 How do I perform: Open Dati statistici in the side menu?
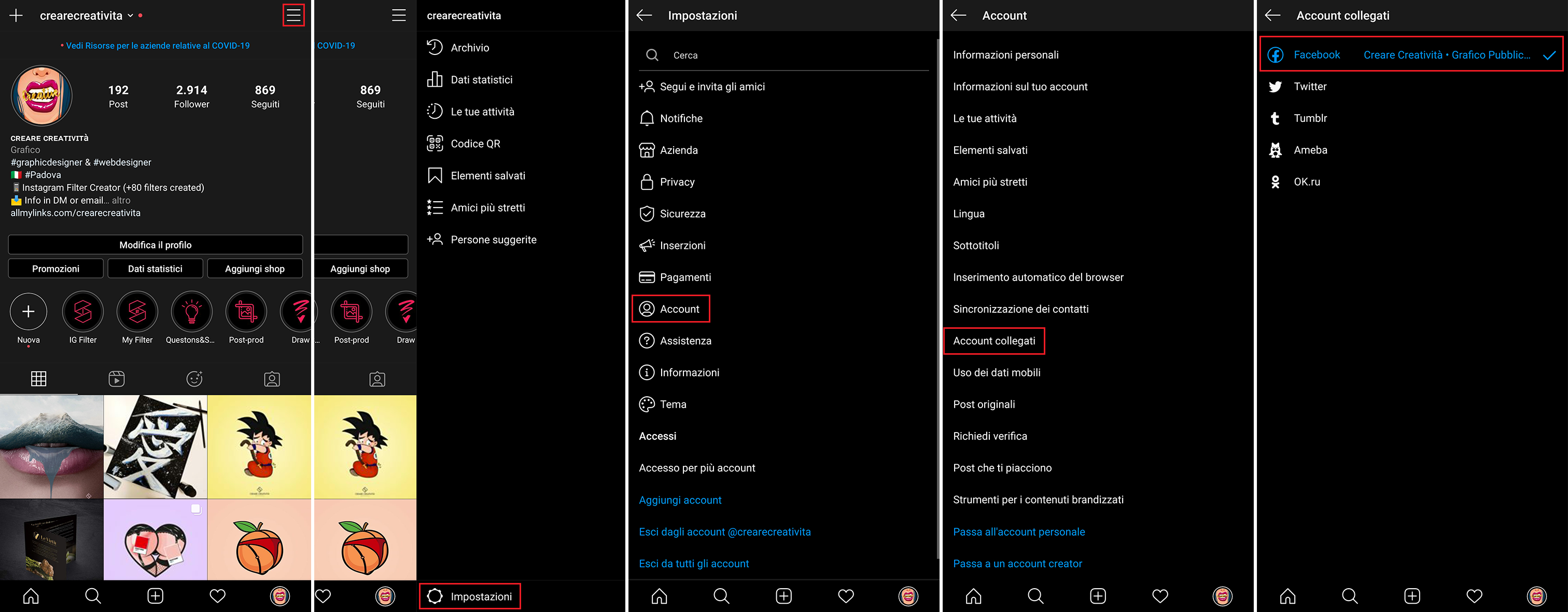469,80
